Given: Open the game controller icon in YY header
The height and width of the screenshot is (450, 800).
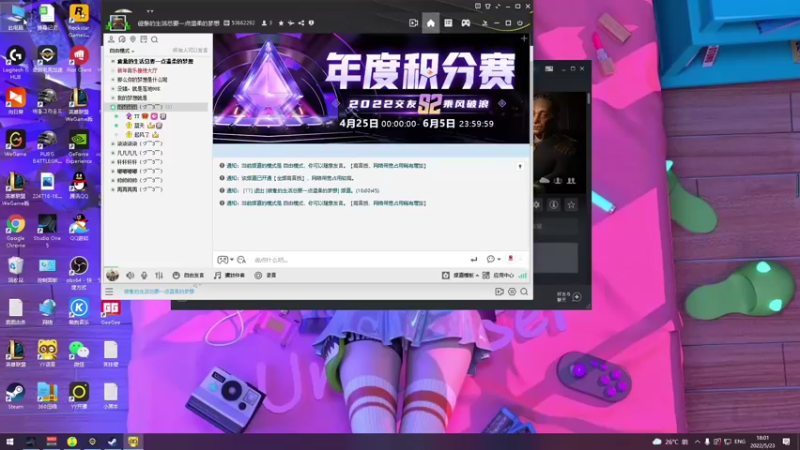Looking at the screenshot, I should coord(466,23).
